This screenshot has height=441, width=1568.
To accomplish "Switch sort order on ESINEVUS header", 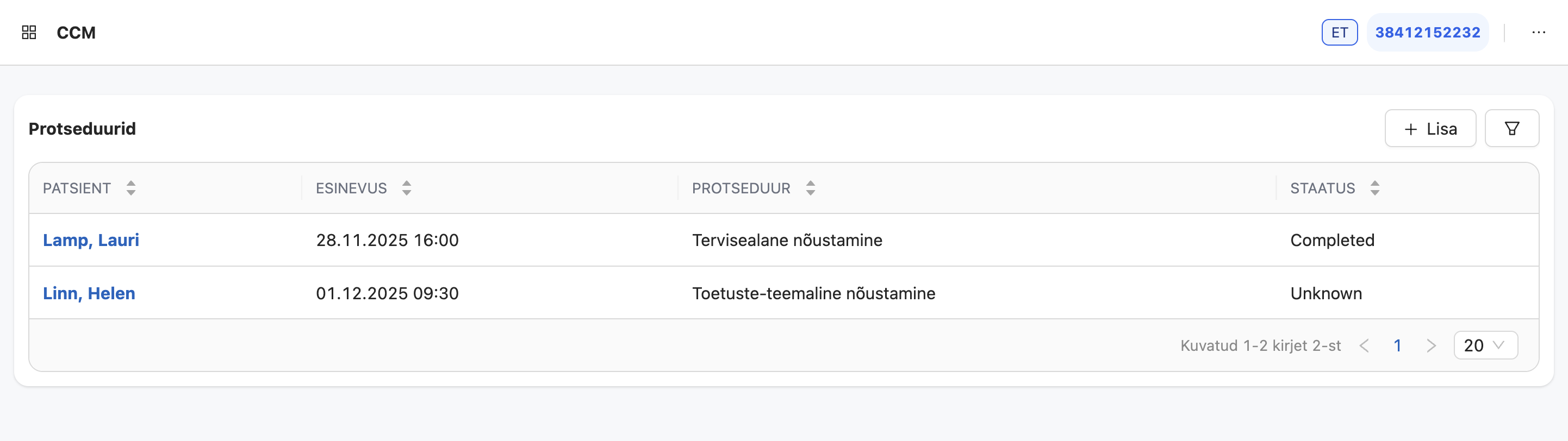I will [x=406, y=188].
